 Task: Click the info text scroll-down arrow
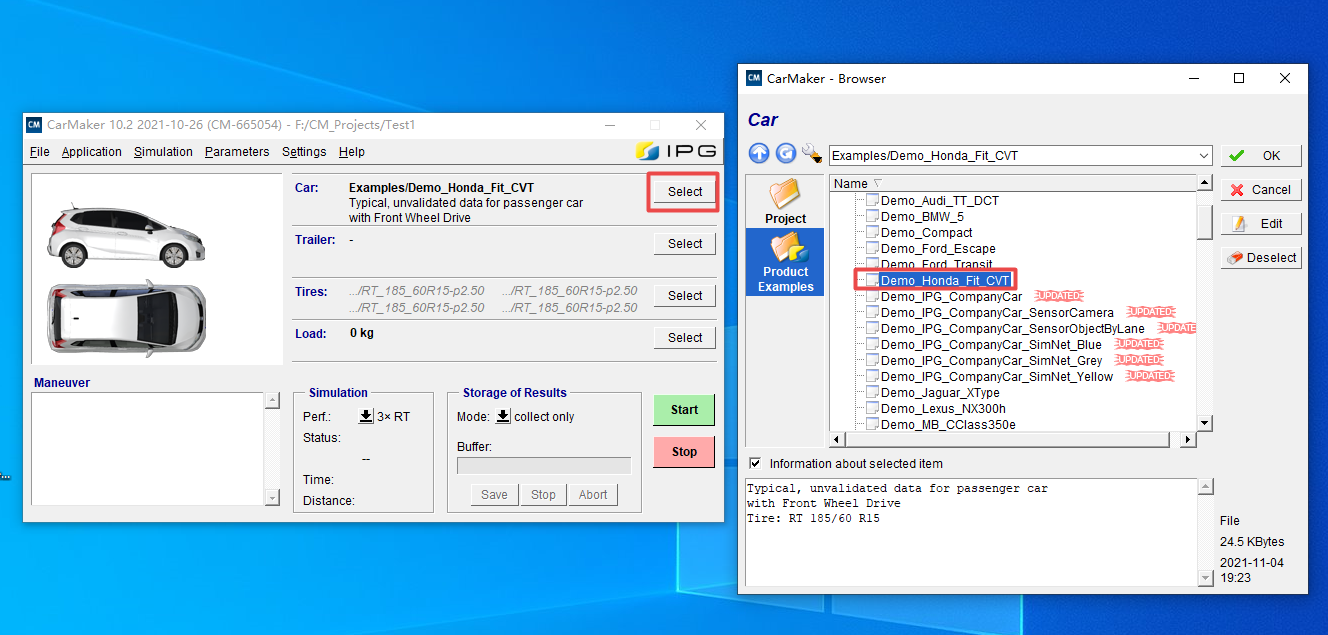point(1205,578)
